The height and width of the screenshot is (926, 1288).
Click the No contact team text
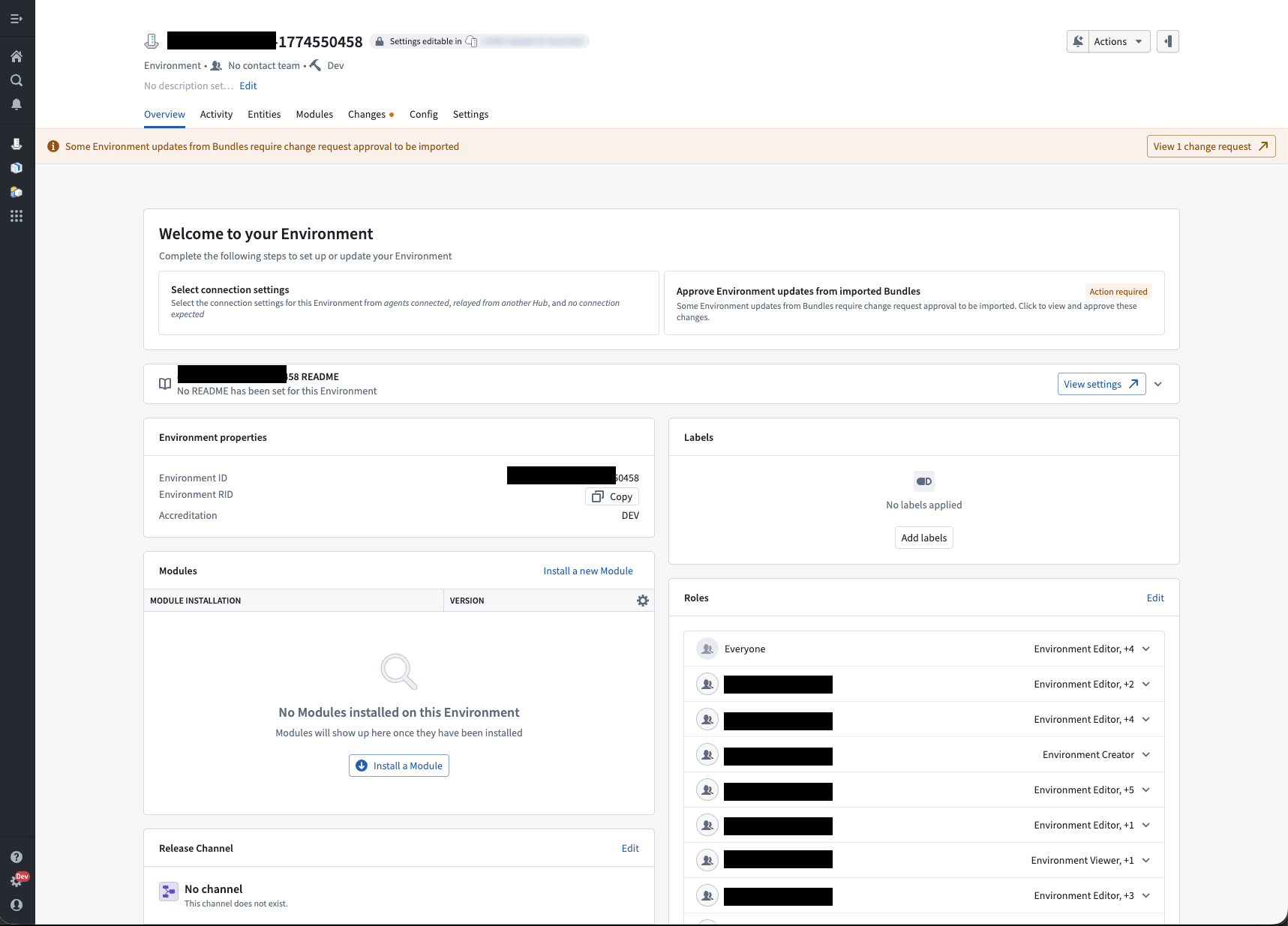tap(264, 65)
